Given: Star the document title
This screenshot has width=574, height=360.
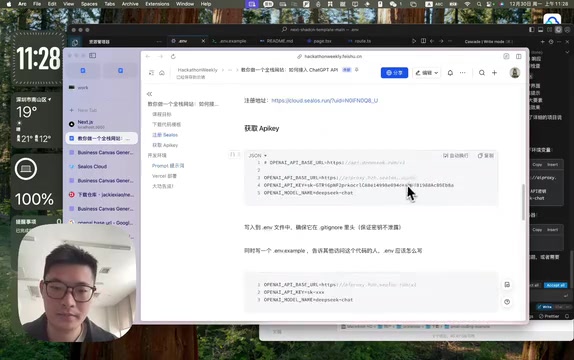Looking at the screenshot, I should 357,70.
